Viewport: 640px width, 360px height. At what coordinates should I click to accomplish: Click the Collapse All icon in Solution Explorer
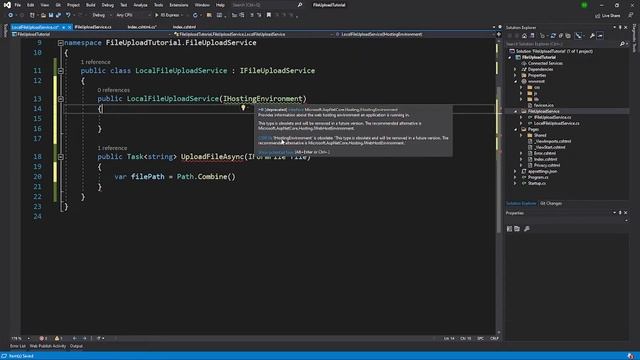[x=561, y=36]
